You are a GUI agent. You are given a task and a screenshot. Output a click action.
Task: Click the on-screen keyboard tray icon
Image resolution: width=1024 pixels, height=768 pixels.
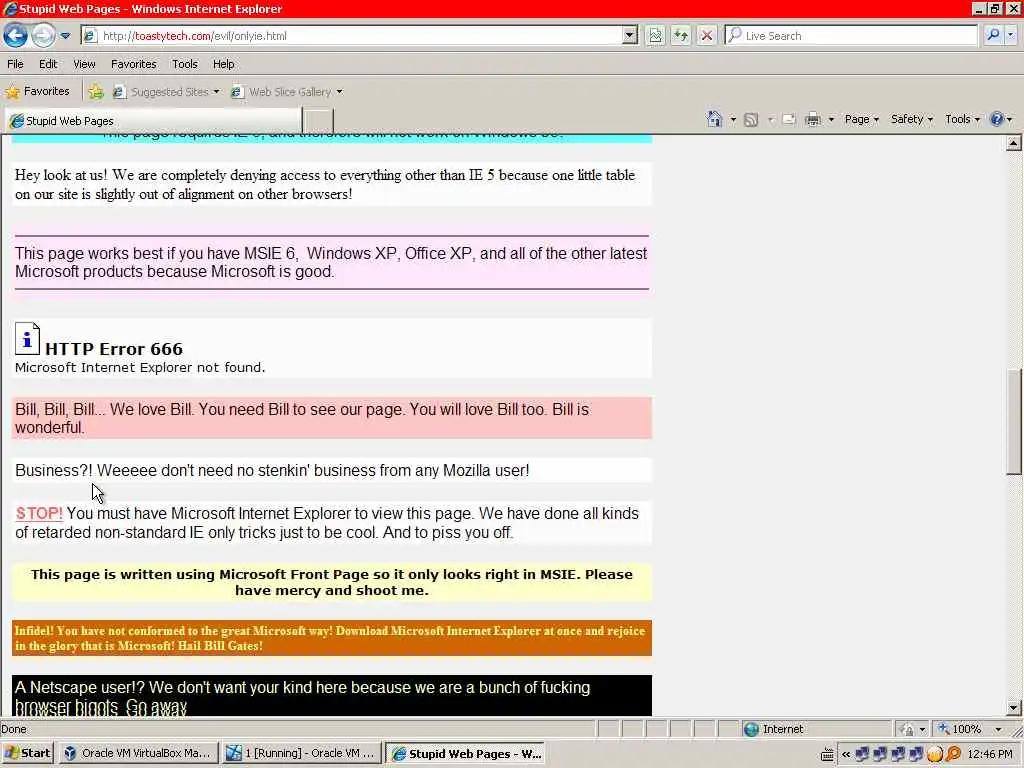827,754
